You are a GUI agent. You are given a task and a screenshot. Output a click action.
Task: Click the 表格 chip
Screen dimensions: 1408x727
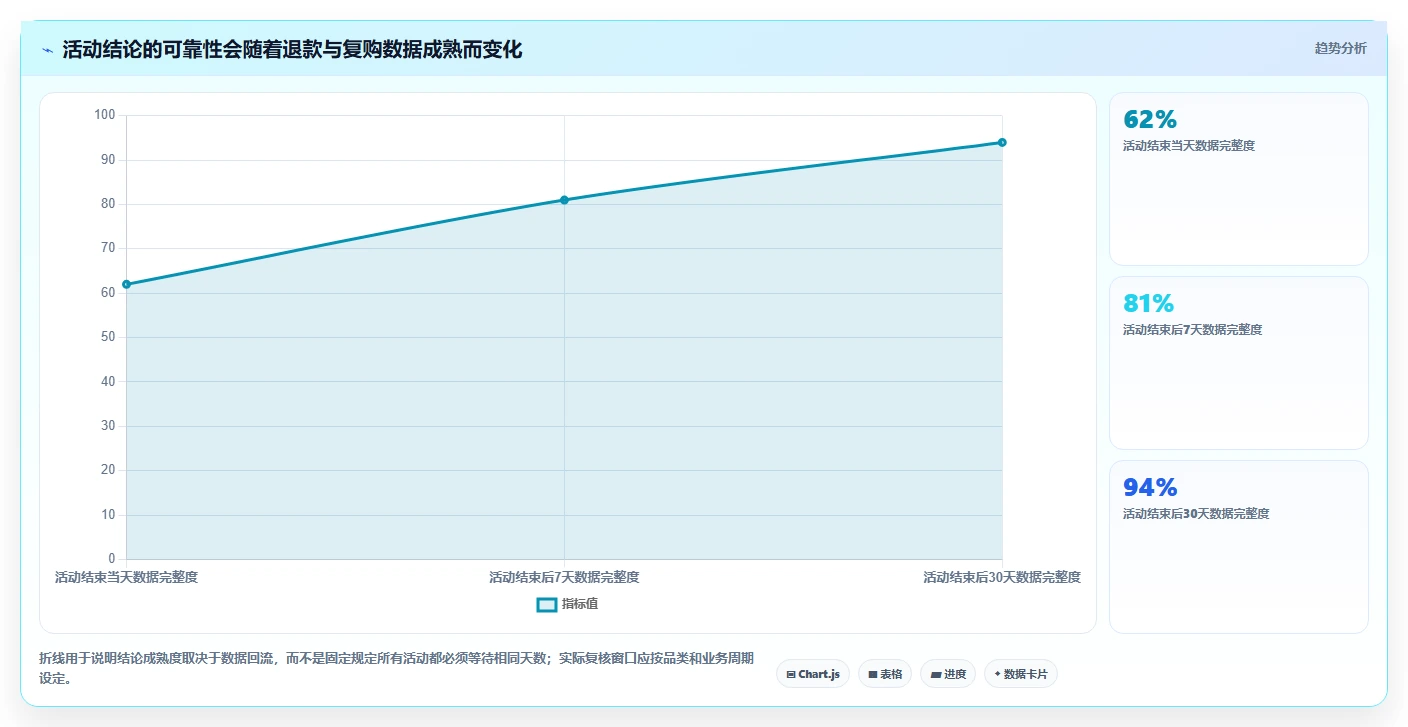click(885, 674)
